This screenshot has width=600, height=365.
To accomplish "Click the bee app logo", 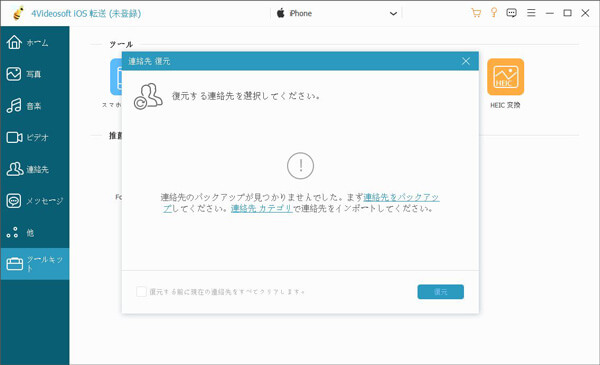I will 18,13.
